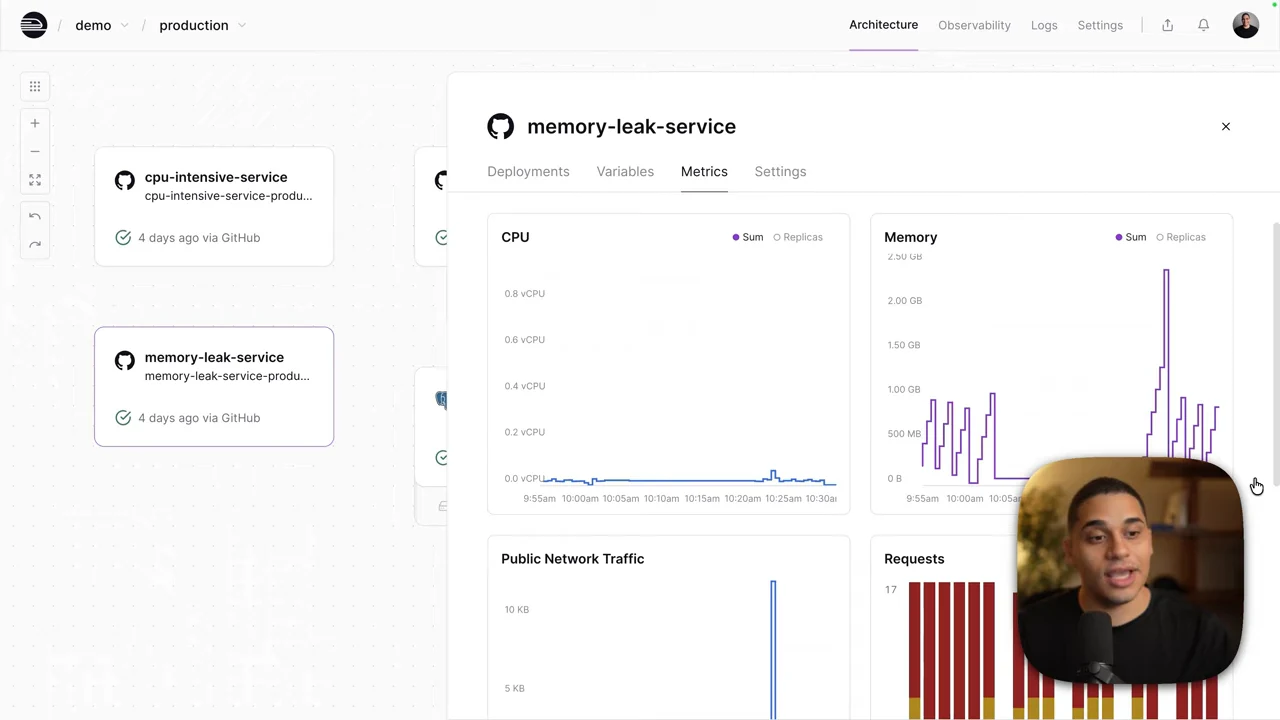Select the memory-leak-service canvas card
The image size is (1280, 720).
click(214, 386)
